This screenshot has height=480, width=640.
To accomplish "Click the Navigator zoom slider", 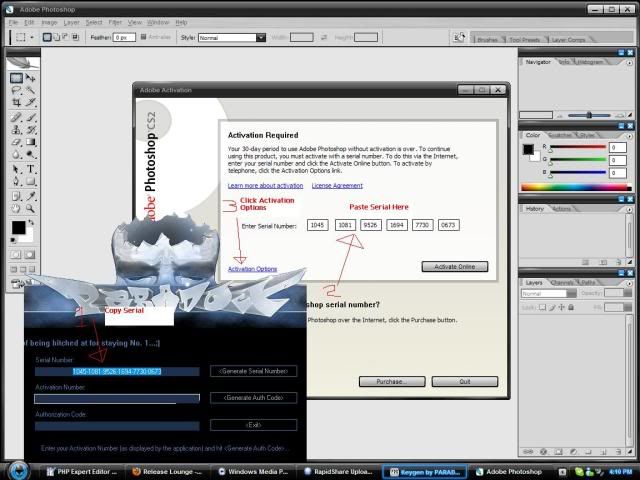I will click(x=589, y=116).
